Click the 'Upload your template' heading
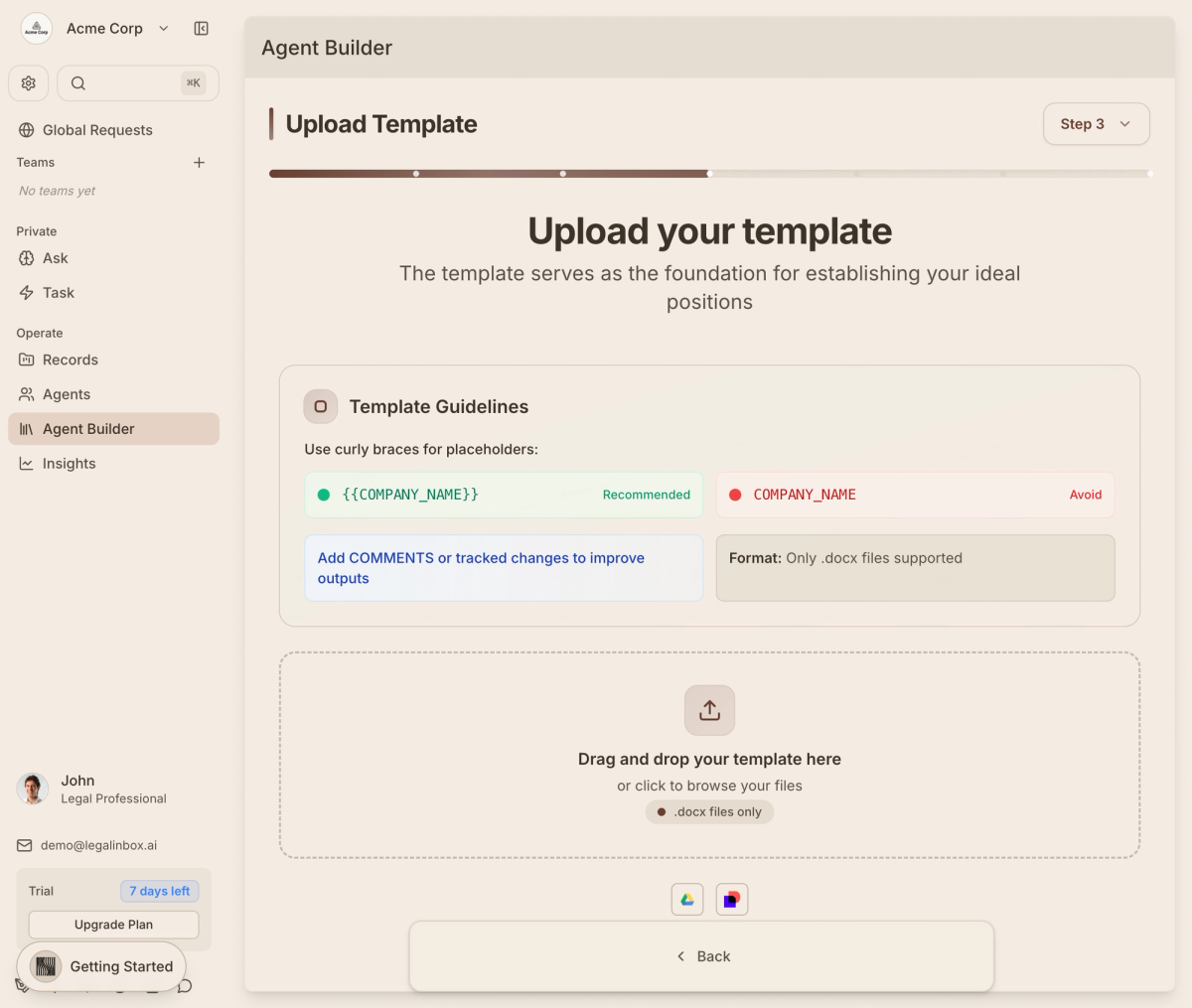1192x1008 pixels. tap(709, 231)
